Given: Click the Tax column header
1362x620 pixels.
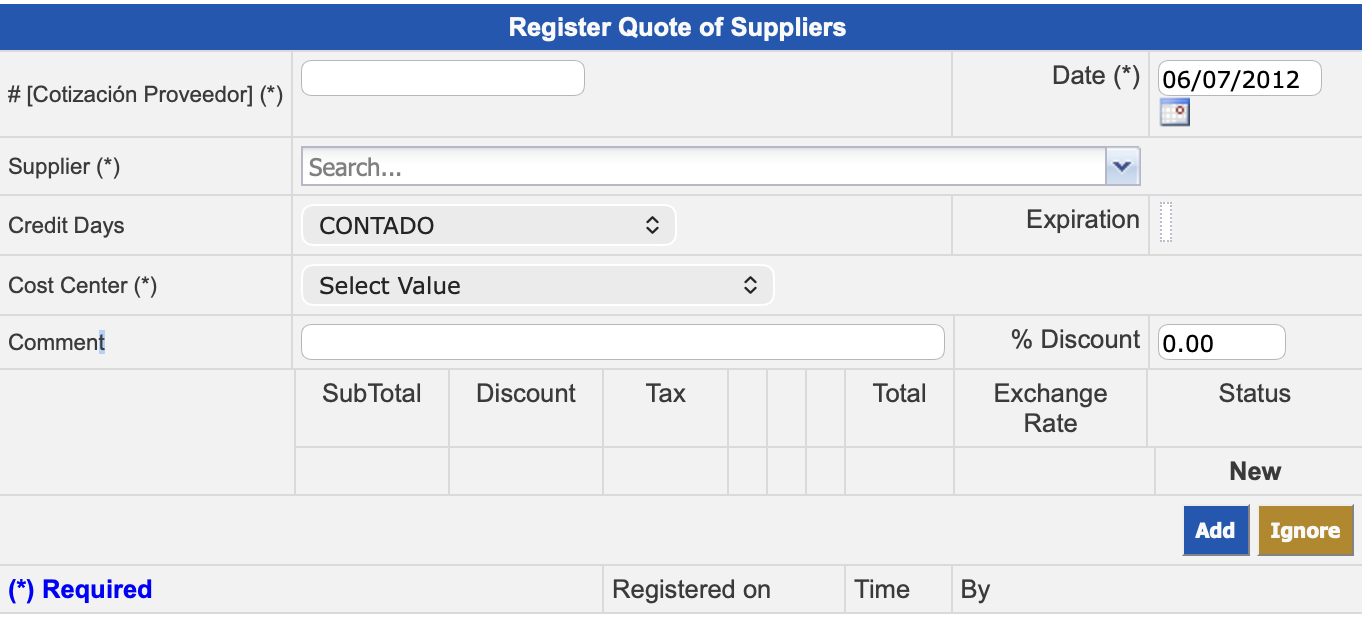Looking at the screenshot, I should tap(665, 394).
